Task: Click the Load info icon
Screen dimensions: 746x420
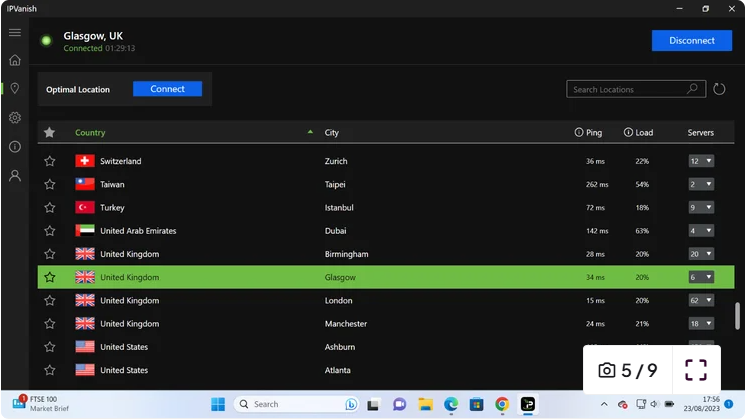Action: (628, 132)
